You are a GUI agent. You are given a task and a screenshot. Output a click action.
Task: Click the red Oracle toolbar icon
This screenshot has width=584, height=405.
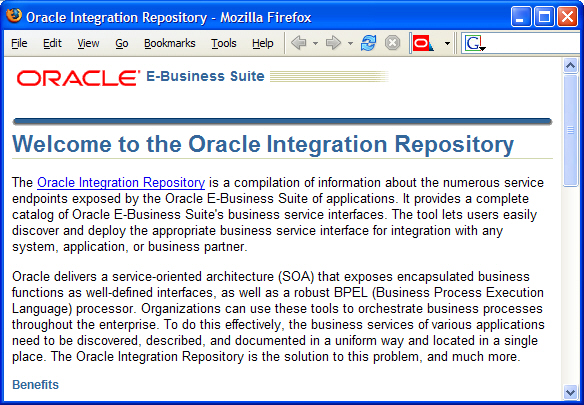tap(423, 43)
